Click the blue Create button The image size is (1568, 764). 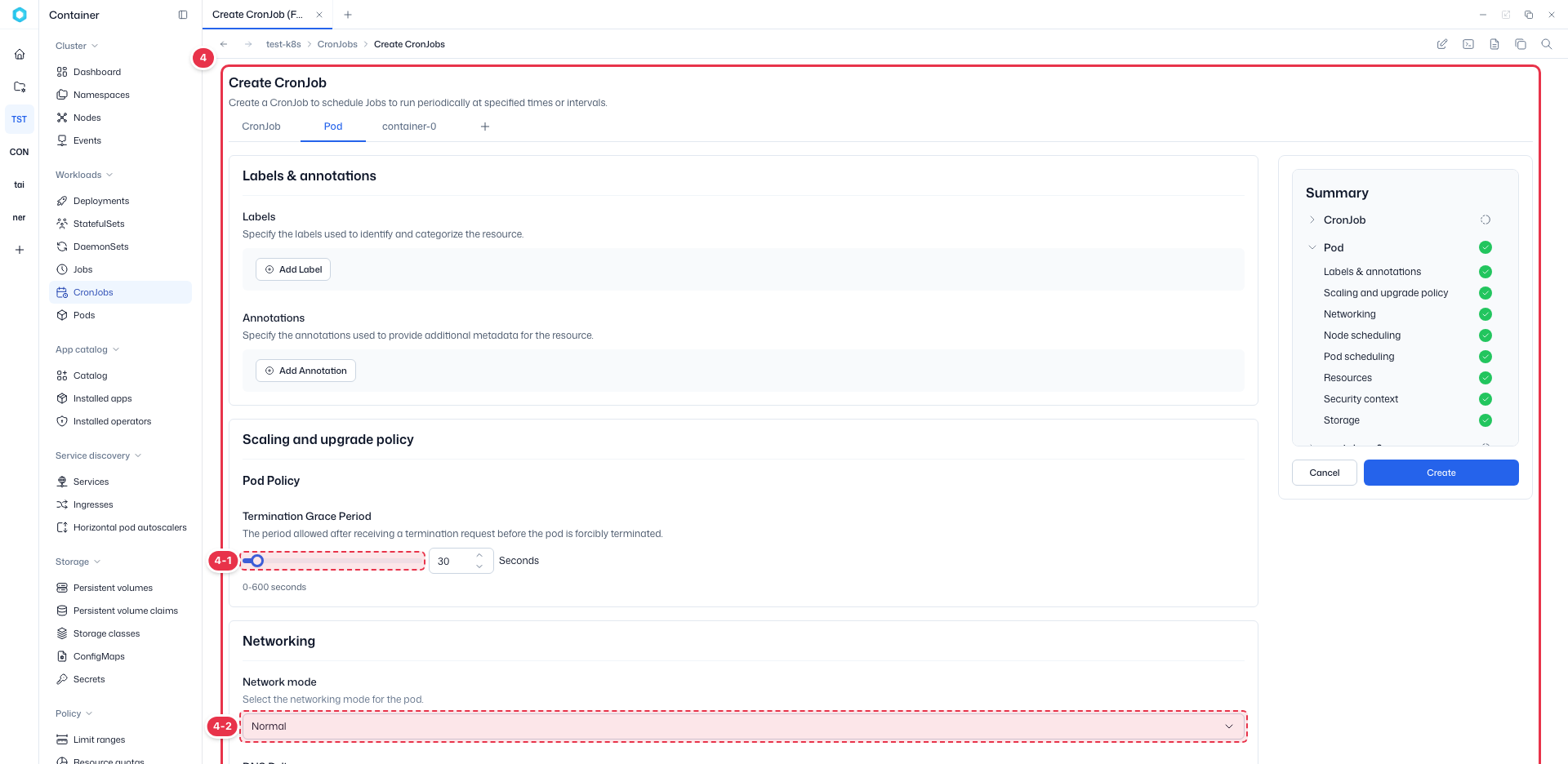pos(1441,473)
